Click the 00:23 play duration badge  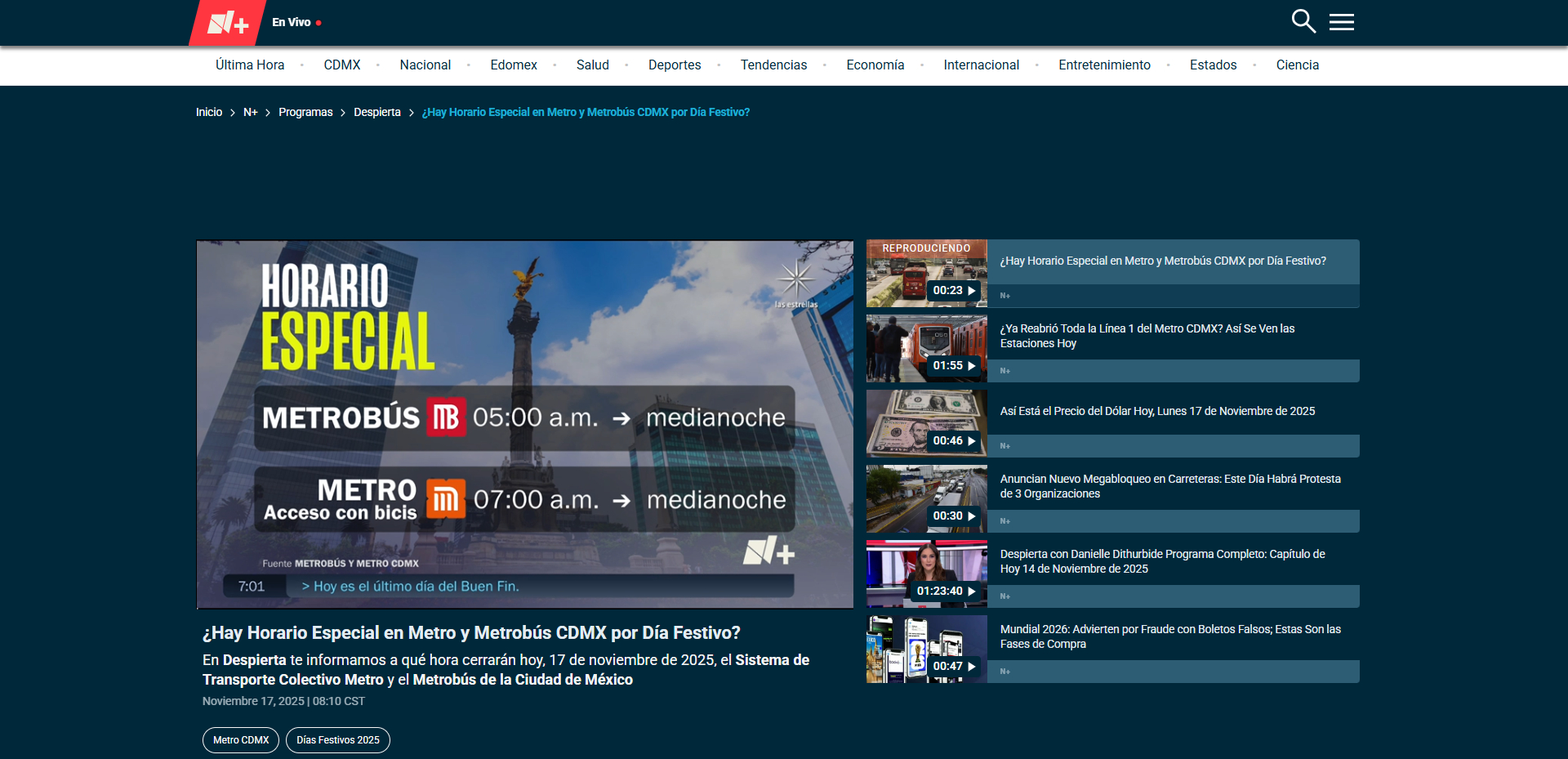954,290
